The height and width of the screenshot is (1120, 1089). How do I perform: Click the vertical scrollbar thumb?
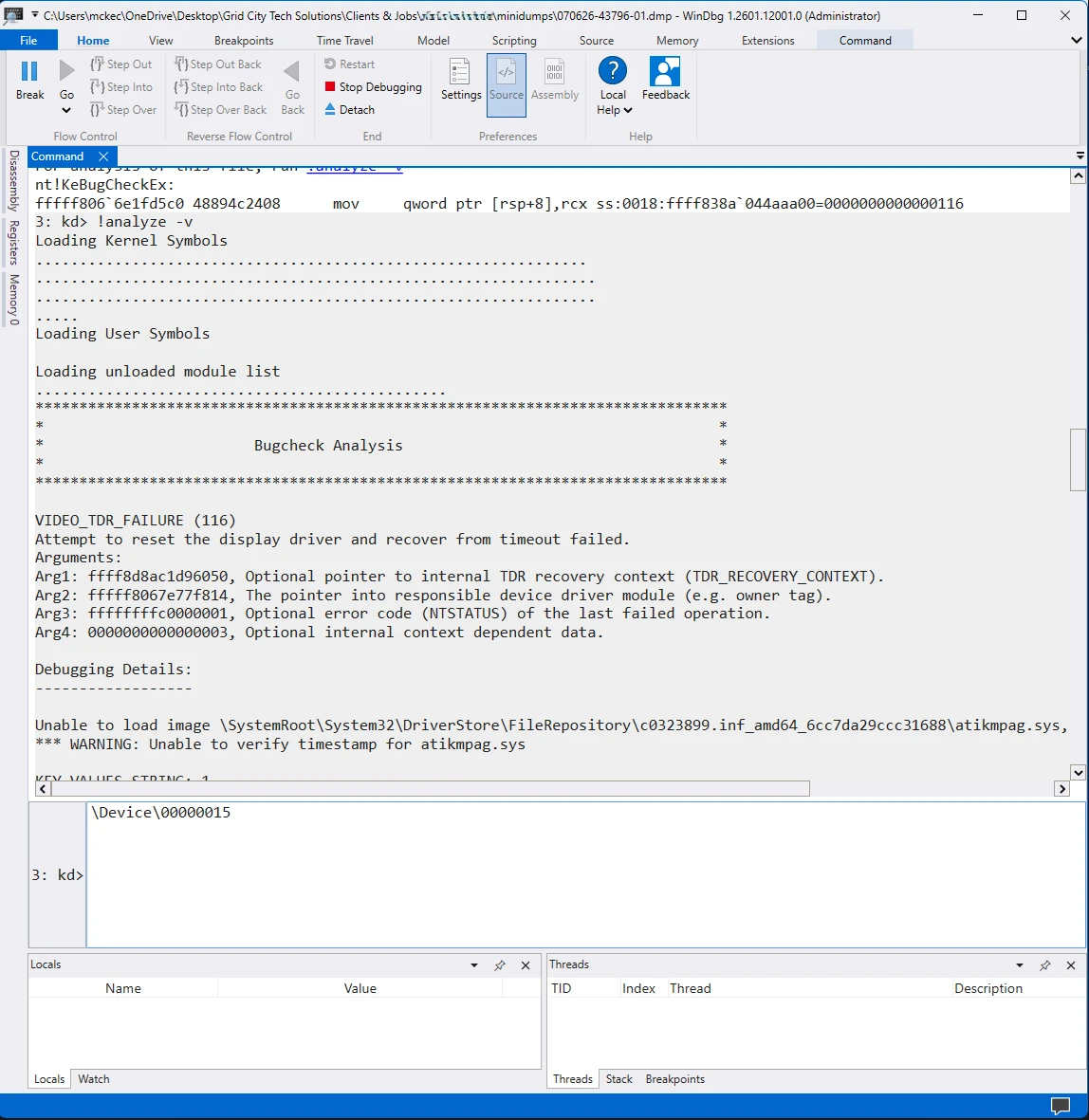click(1078, 459)
